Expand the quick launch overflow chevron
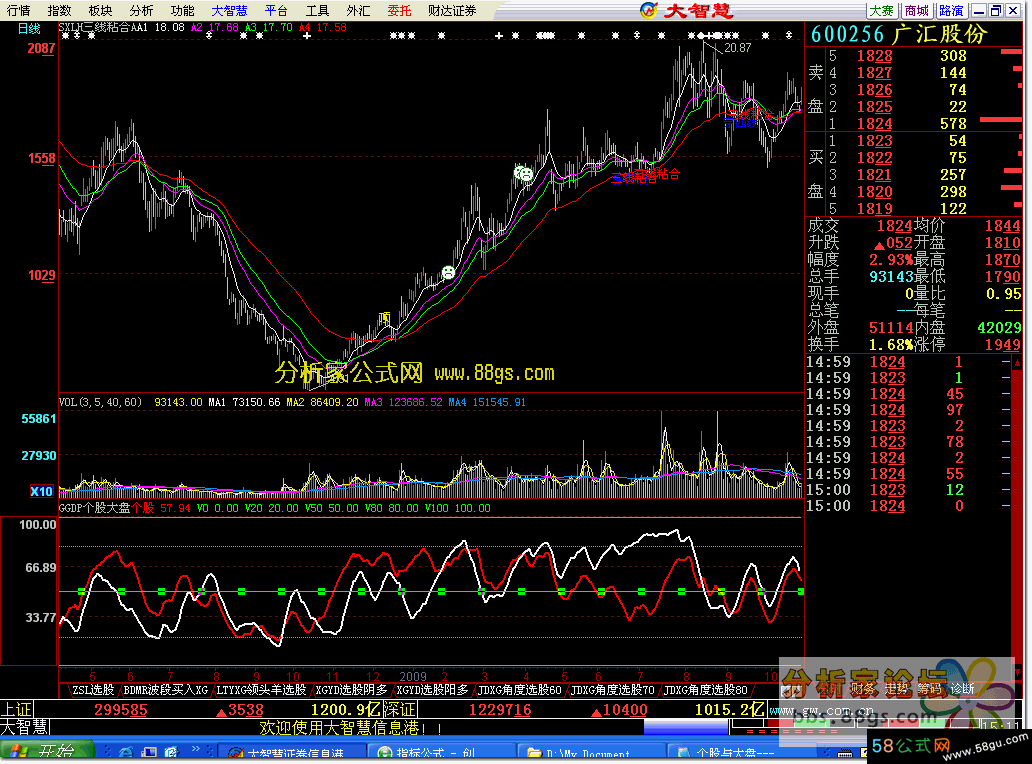Screen dimensions: 1032x764 pos(195,749)
